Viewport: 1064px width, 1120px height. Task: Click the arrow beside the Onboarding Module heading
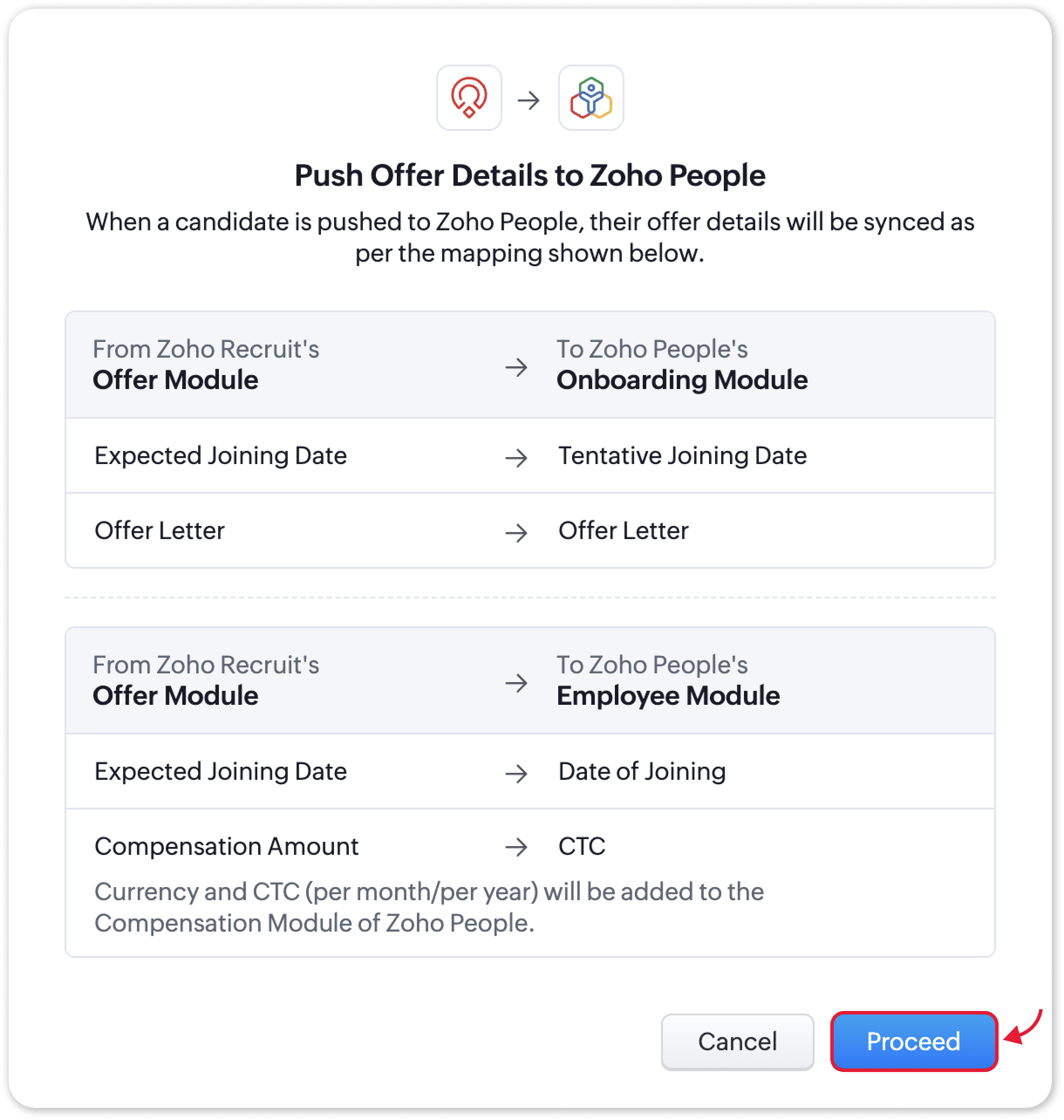pyautogui.click(x=516, y=367)
